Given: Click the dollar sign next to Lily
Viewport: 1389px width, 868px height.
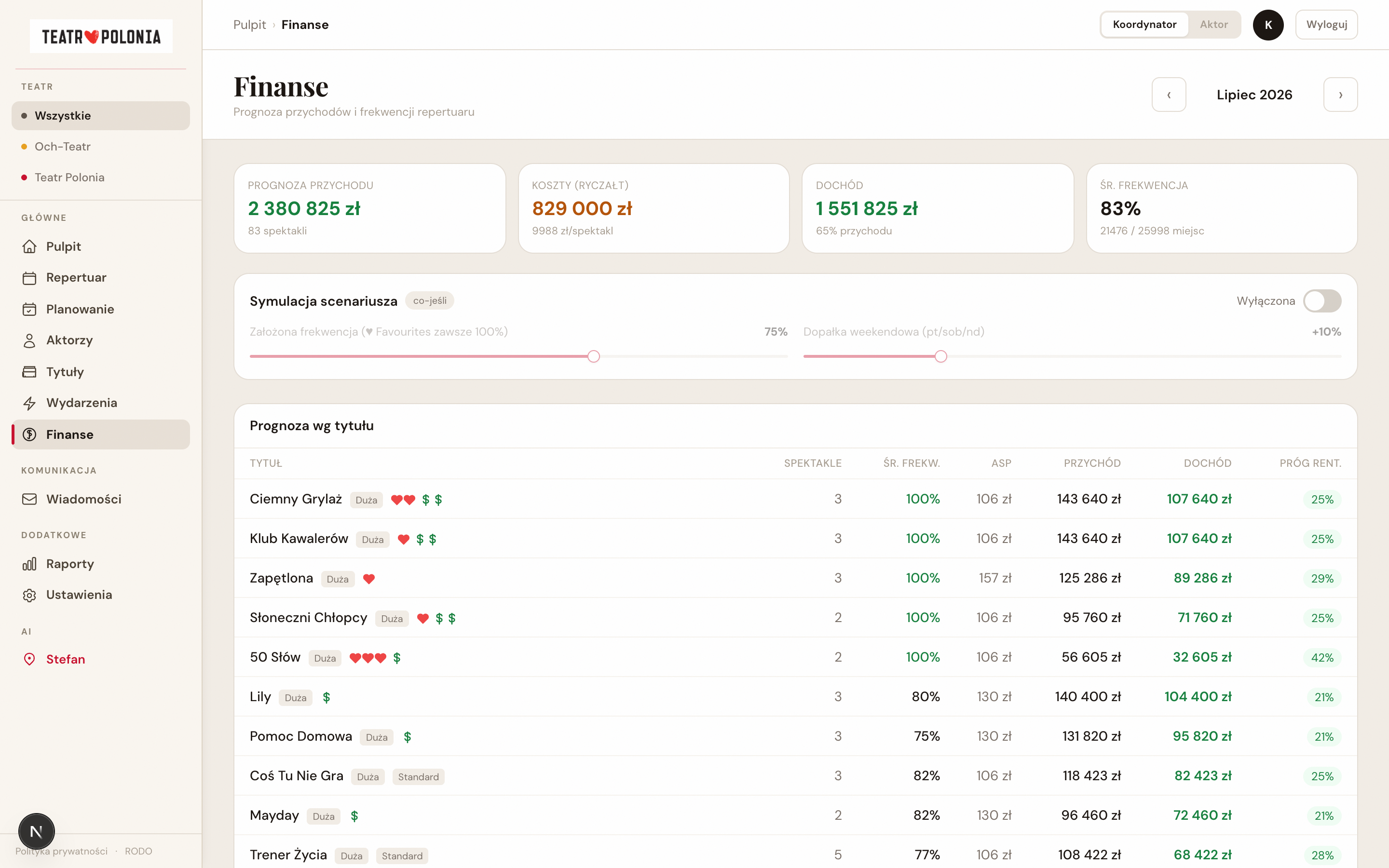Looking at the screenshot, I should pos(327,697).
